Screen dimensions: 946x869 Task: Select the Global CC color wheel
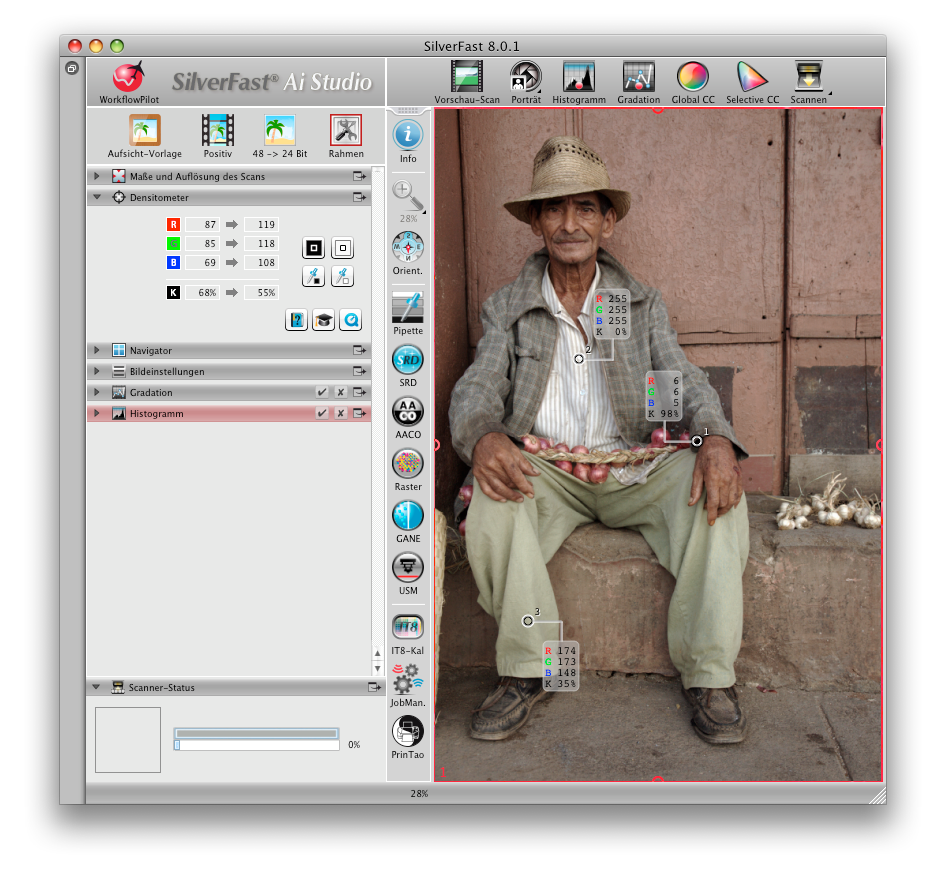tap(692, 78)
